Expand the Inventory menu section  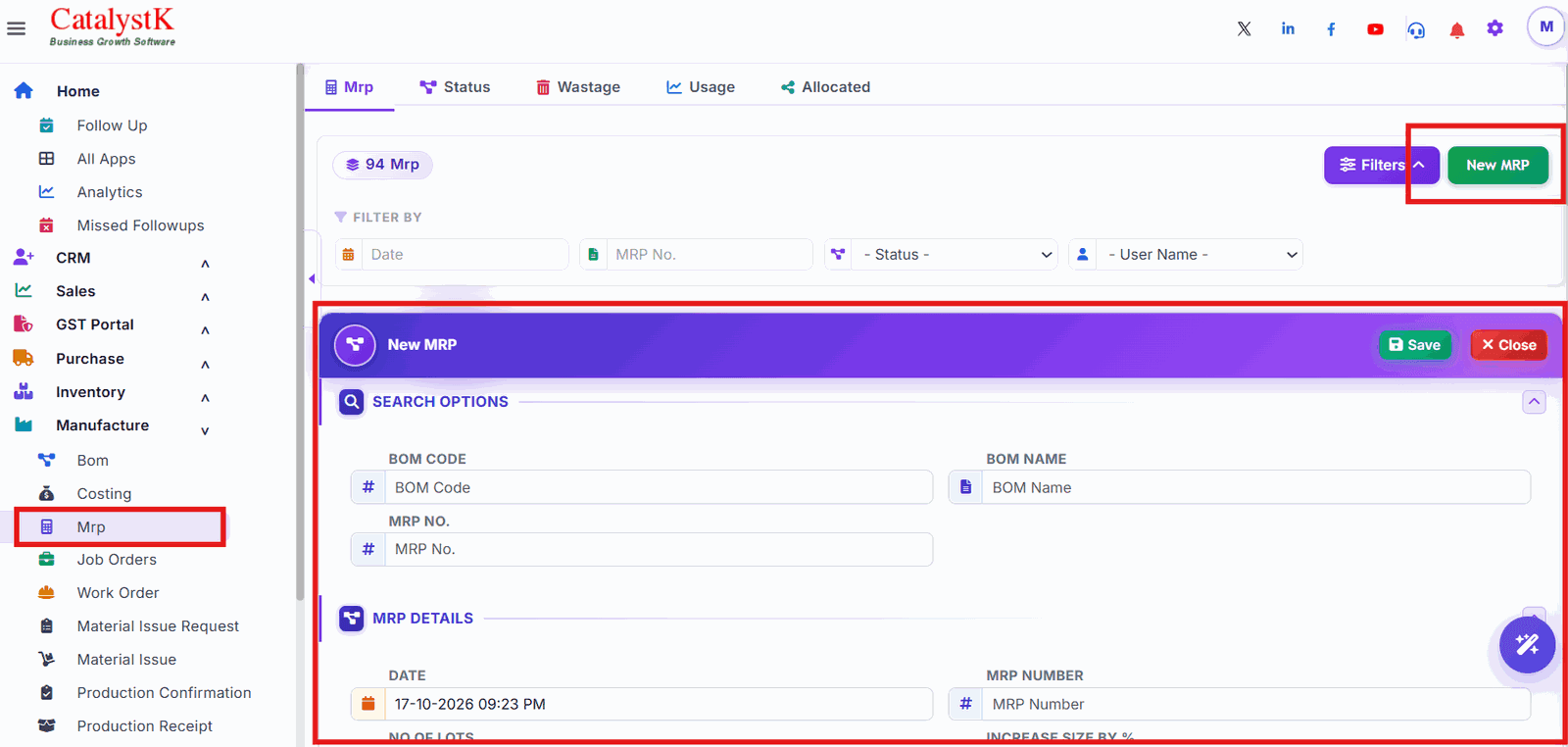tap(205, 397)
